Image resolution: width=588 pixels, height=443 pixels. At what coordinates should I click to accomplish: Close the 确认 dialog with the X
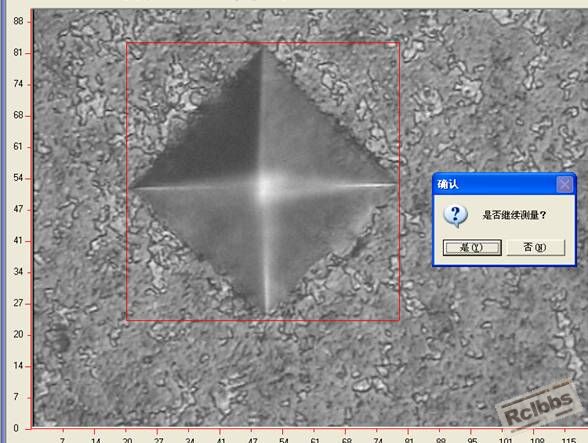click(x=564, y=184)
